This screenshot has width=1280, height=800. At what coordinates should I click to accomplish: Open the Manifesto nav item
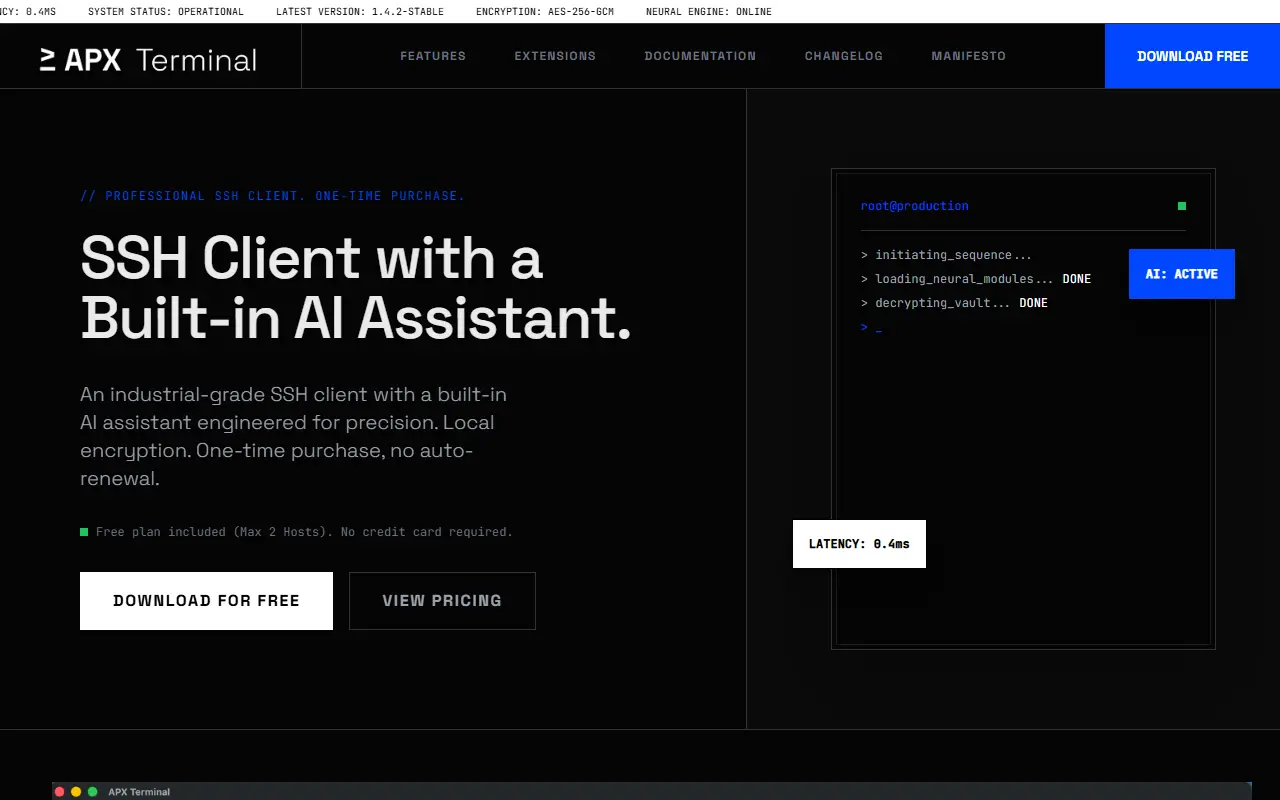point(968,56)
